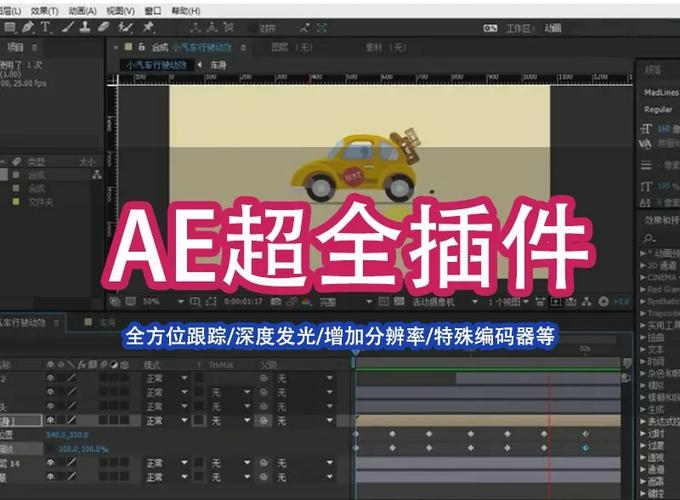Viewport: 680px width, 500px height.
Task: Toggle quality switch on layer 2 row
Action: tap(72, 378)
